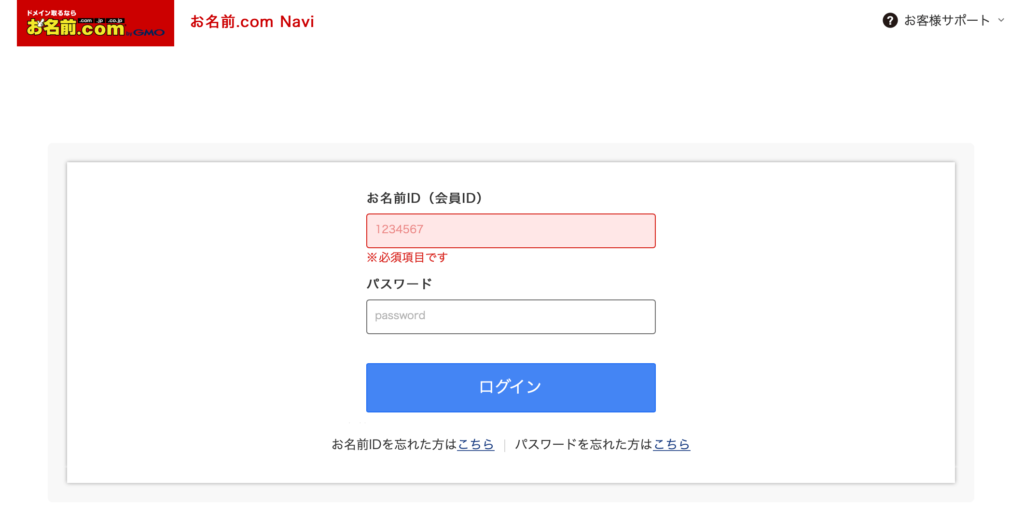This screenshot has width=1024, height=510.
Task: Click the blue ログイン button
Action: (x=511, y=388)
